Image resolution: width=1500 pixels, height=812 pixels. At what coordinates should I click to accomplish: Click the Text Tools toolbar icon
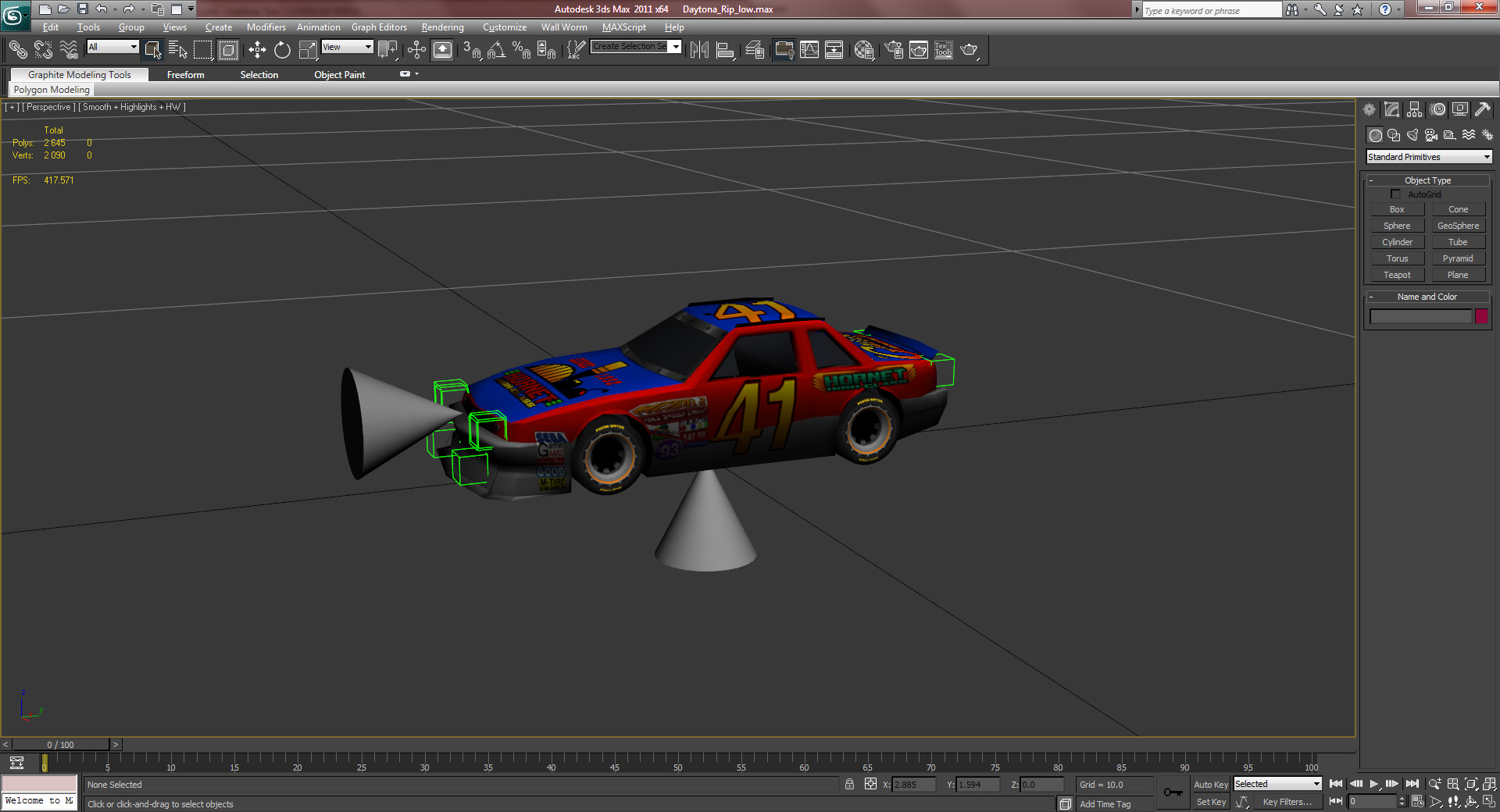[944, 50]
